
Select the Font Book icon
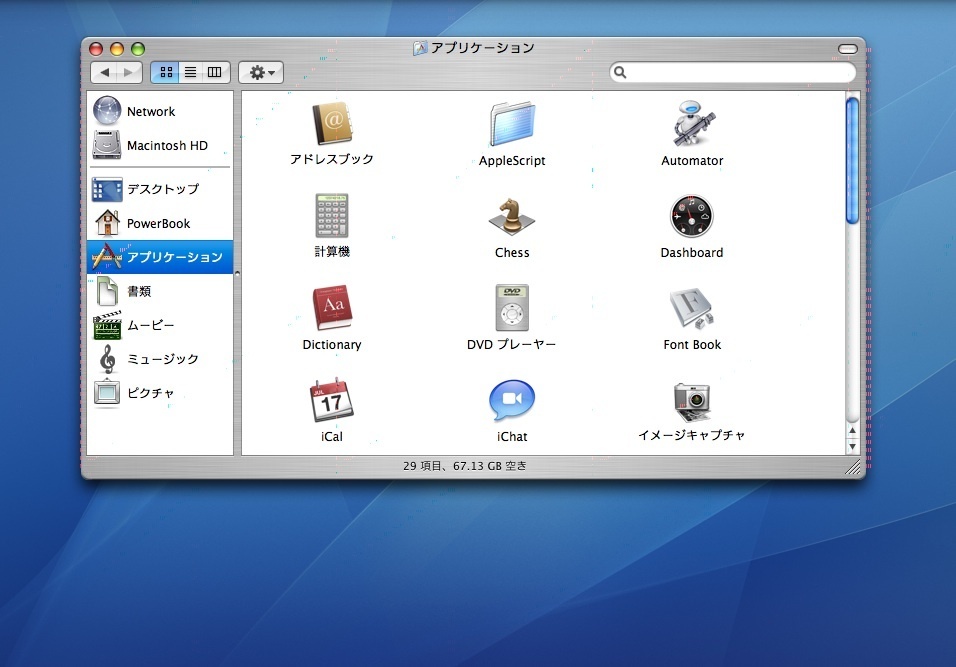click(692, 309)
